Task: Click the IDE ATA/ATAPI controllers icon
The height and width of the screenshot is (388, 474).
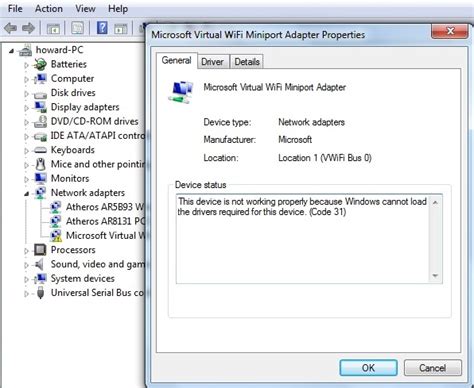Action: pyautogui.click(x=40, y=136)
